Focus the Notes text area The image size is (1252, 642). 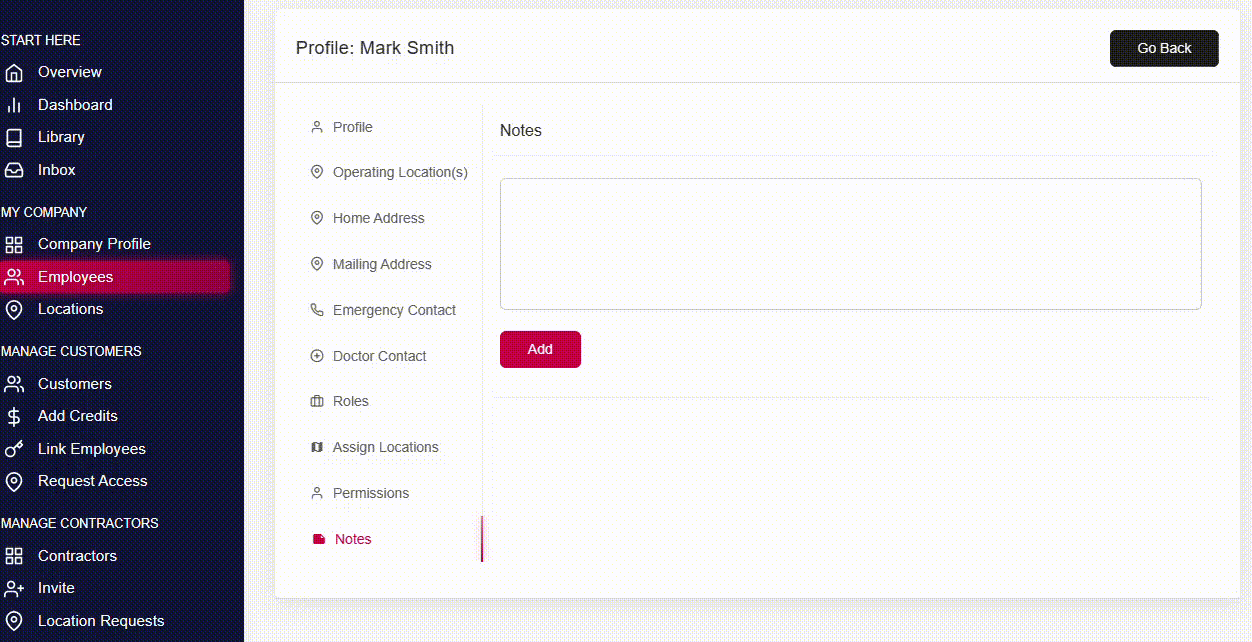pyautogui.click(x=850, y=244)
